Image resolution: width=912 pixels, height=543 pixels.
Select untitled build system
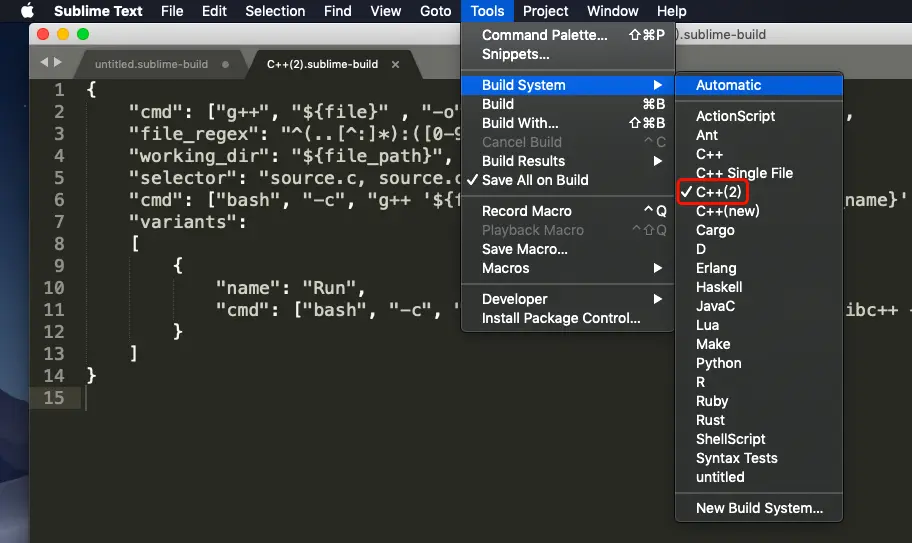(759, 477)
